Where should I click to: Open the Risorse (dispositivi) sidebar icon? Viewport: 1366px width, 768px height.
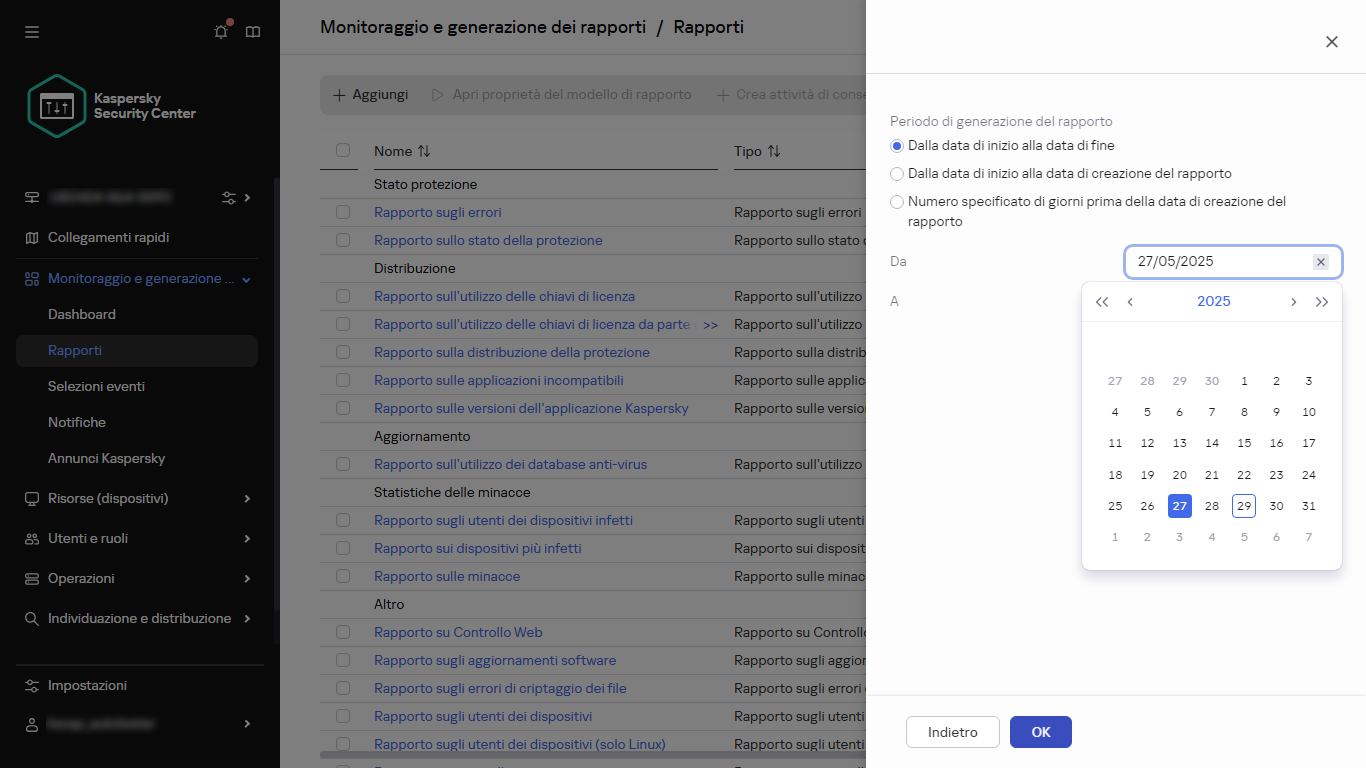(32, 498)
